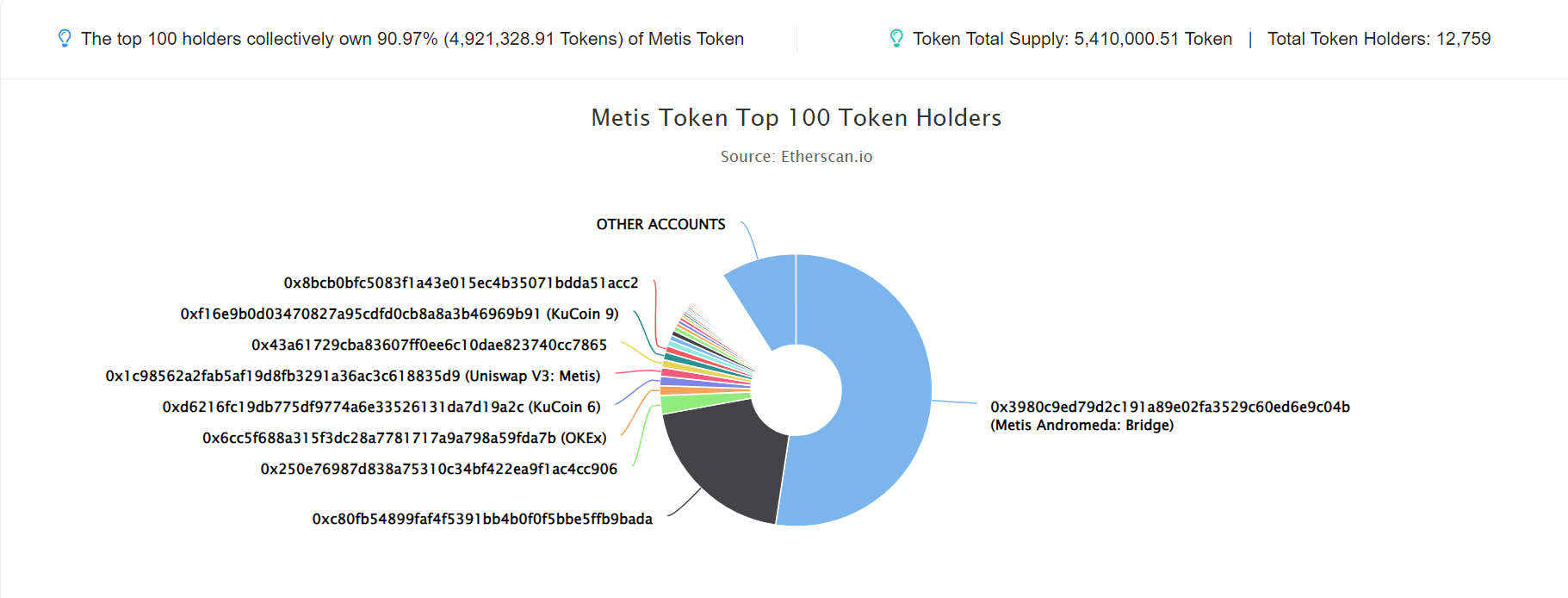The width and height of the screenshot is (1568, 598).
Task: Click the lightbulb icon beside top 100 holders
Action: (65, 39)
